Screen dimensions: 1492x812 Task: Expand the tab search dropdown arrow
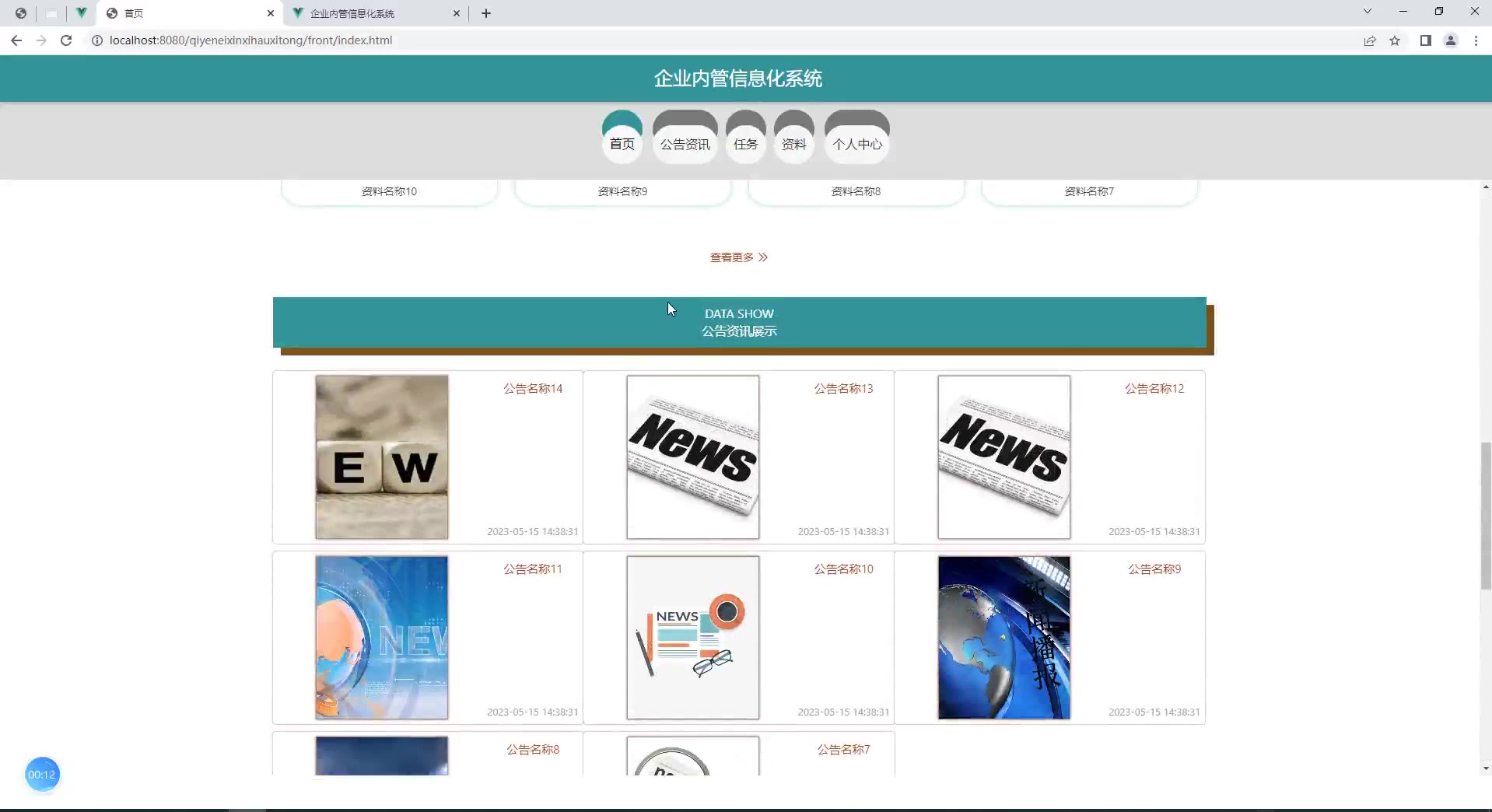(x=1367, y=12)
